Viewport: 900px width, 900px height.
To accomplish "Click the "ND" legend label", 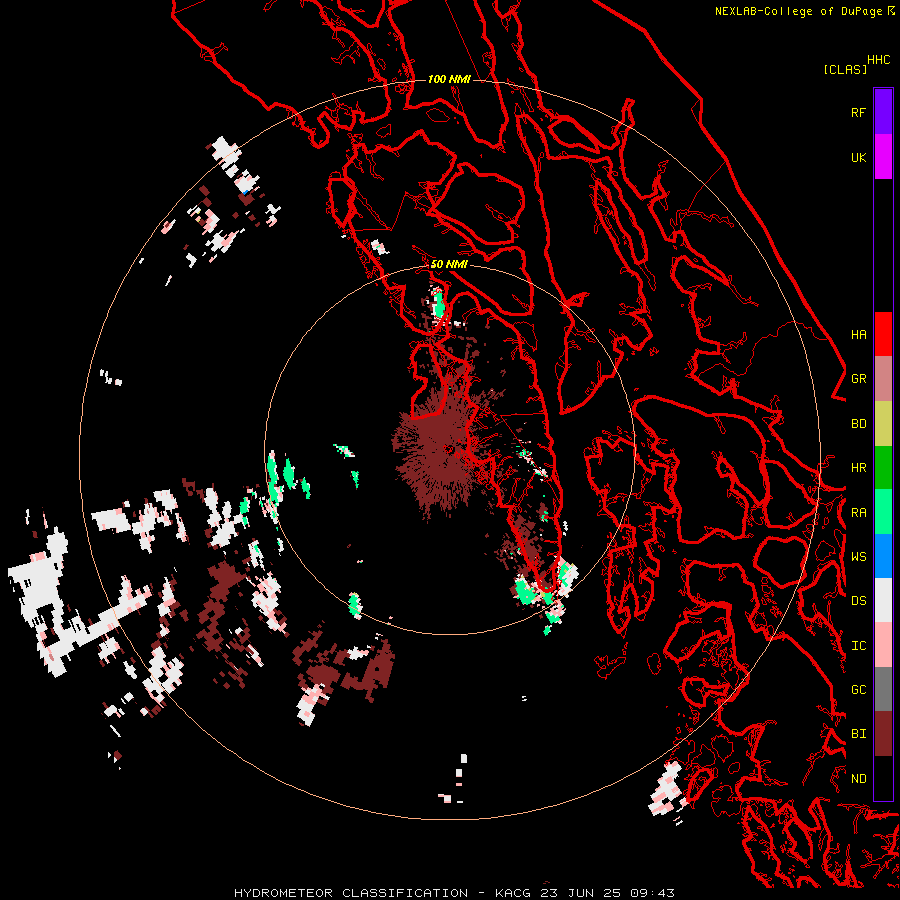I will [x=858, y=779].
